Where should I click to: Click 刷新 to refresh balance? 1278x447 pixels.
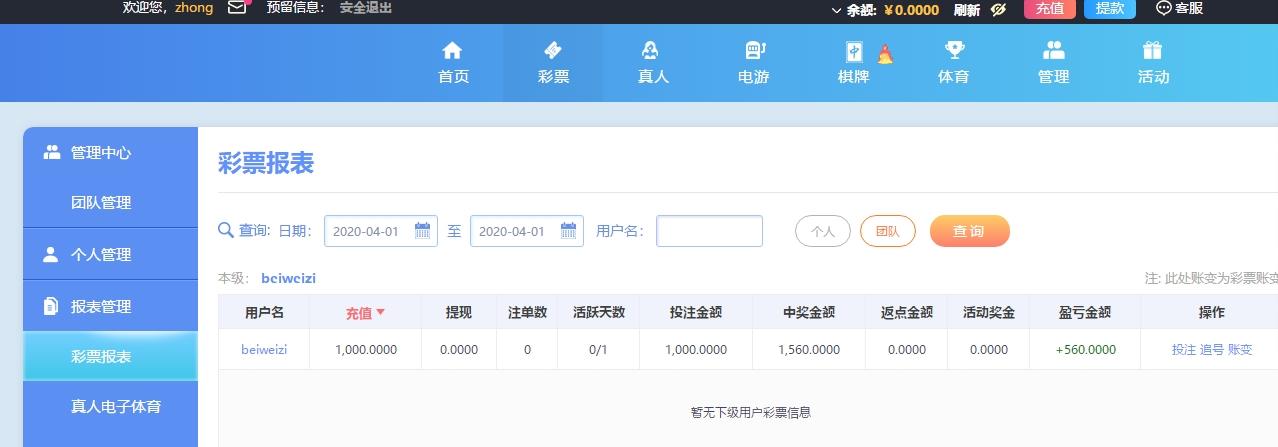coord(967,9)
